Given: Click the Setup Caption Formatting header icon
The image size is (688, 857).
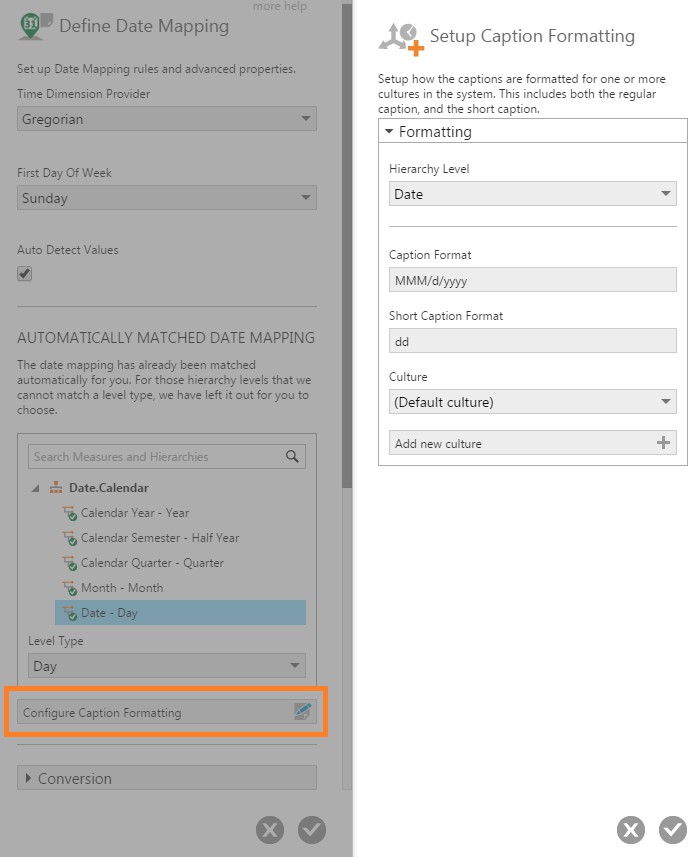Looking at the screenshot, I should [x=400, y=34].
